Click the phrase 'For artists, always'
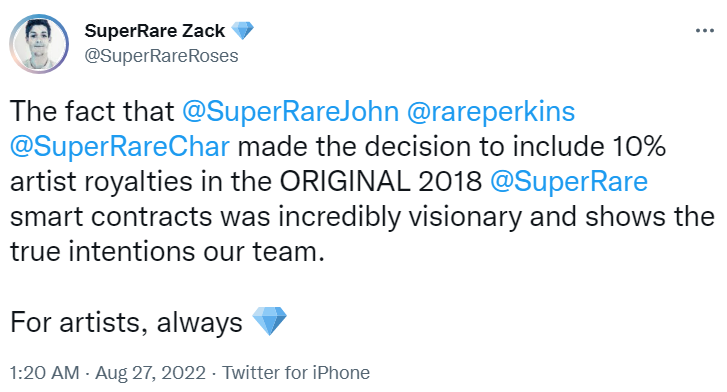 point(126,322)
